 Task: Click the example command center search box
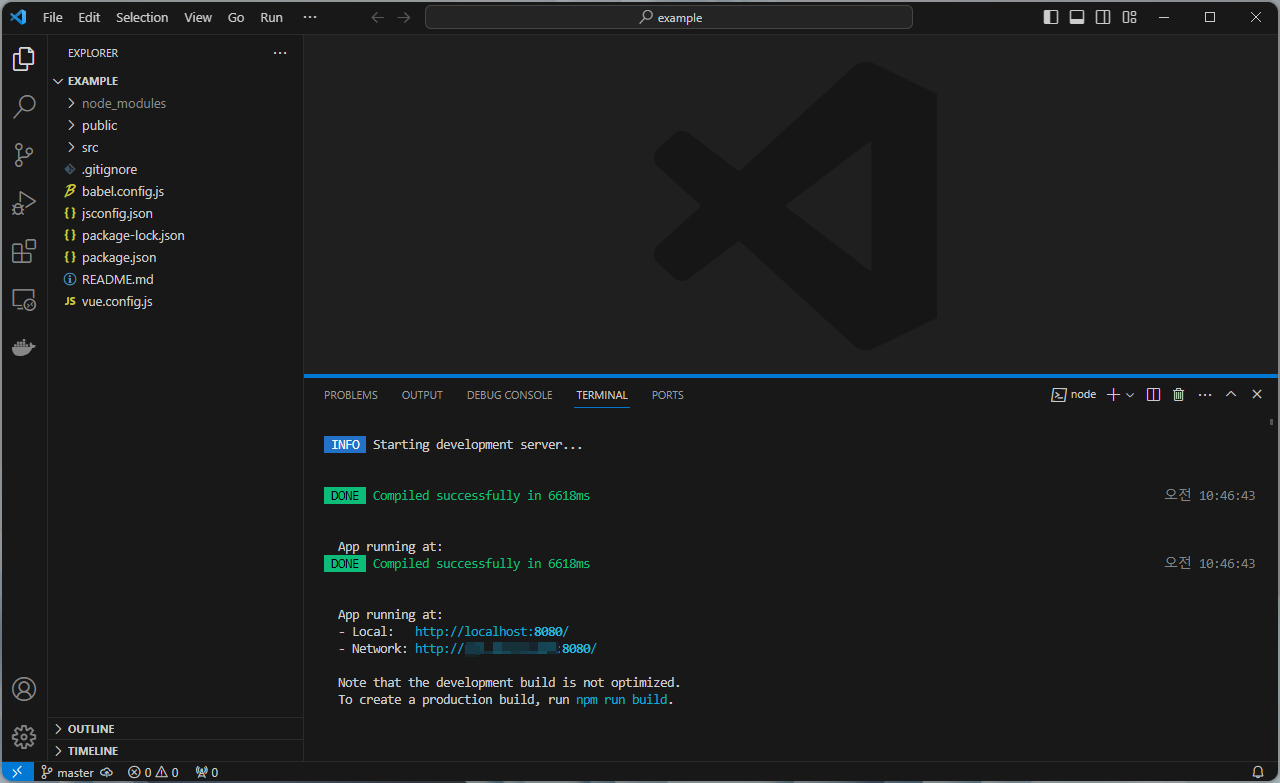coord(669,17)
